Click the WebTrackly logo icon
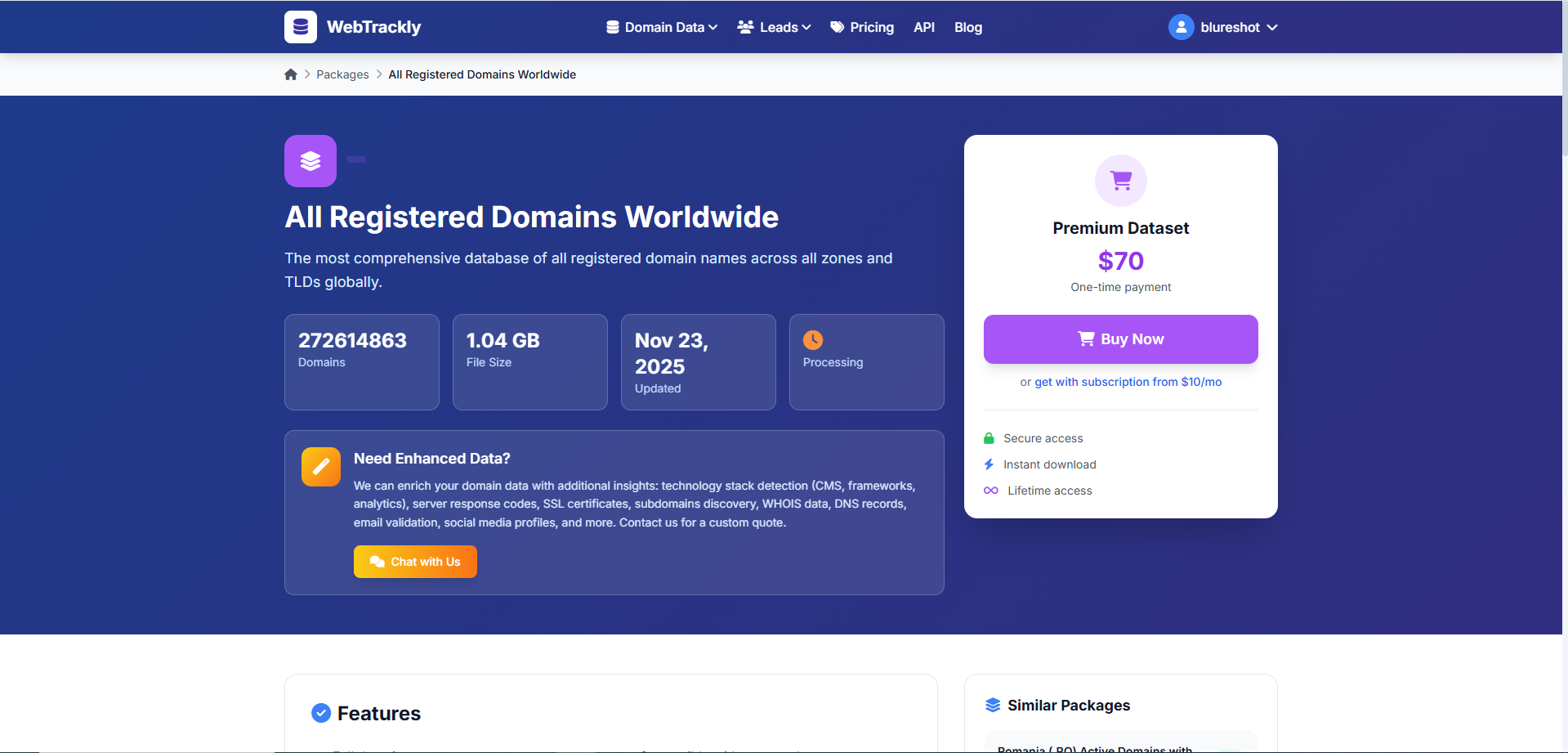Screen dimensions: 1568x753 pos(300,26)
